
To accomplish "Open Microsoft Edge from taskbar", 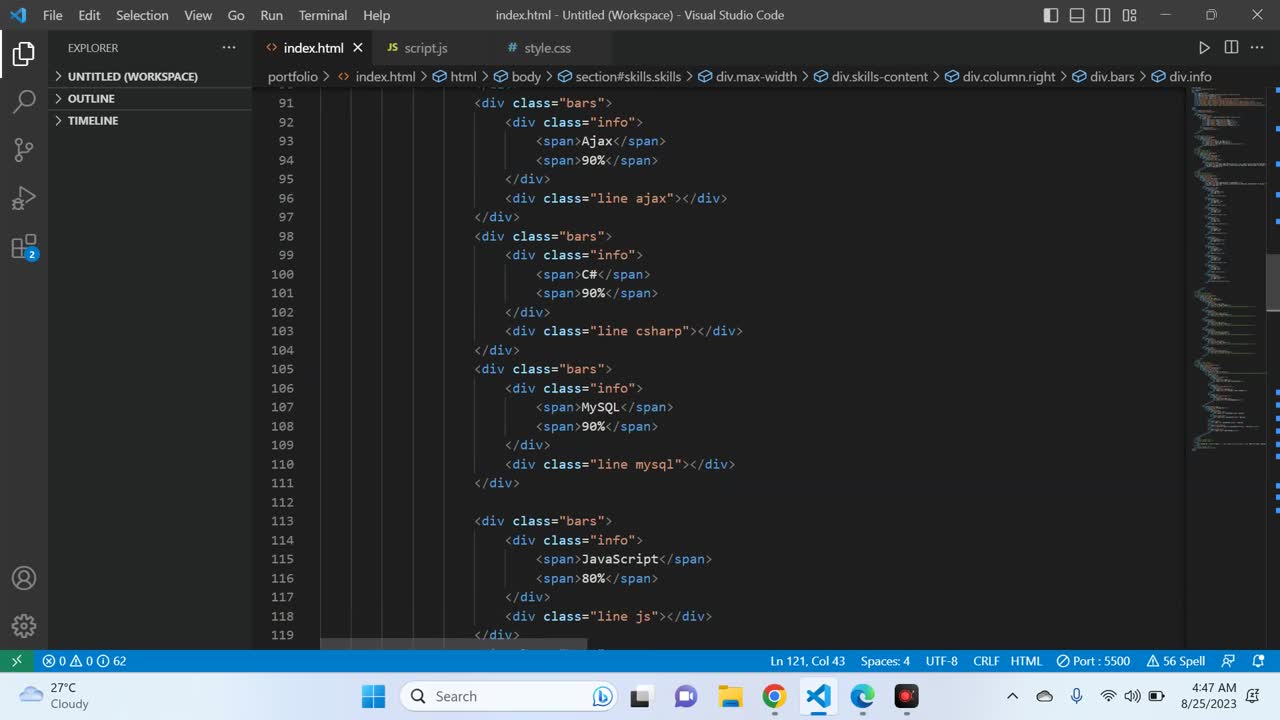I will (862, 696).
